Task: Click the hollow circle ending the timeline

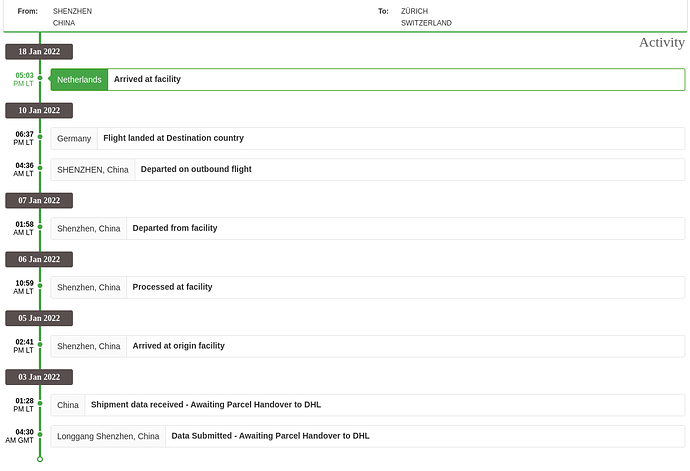Action: [40, 459]
